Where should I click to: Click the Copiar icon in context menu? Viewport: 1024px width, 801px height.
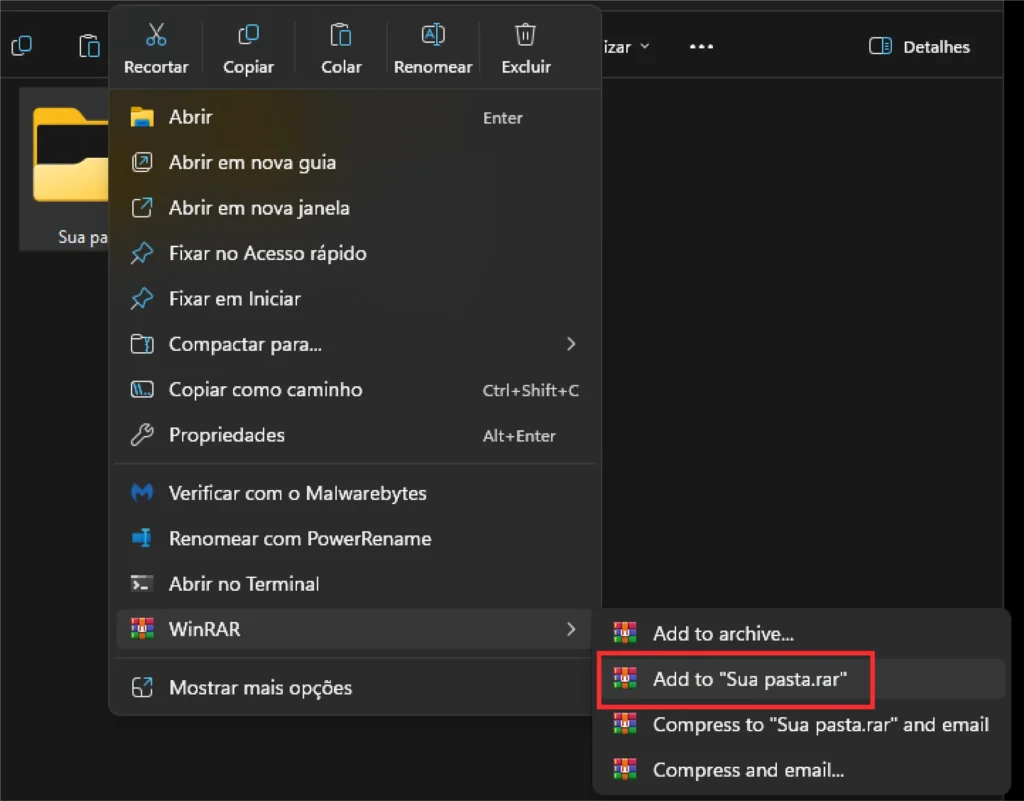point(248,35)
